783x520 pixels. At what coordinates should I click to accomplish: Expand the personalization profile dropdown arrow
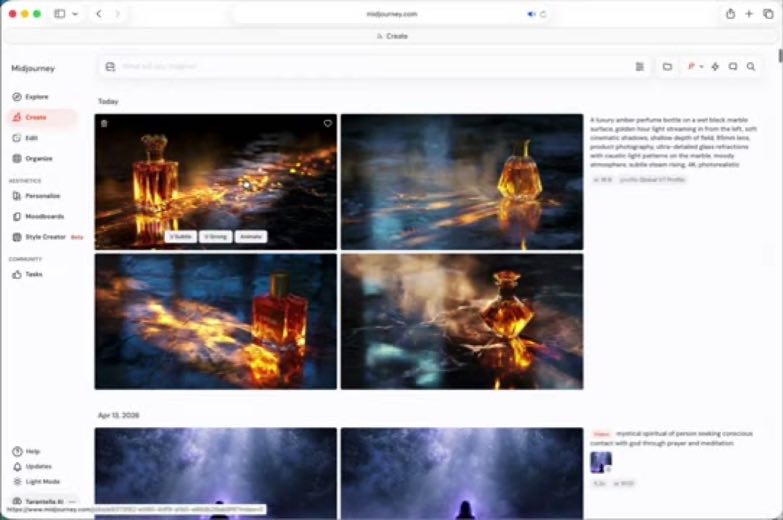(x=702, y=66)
